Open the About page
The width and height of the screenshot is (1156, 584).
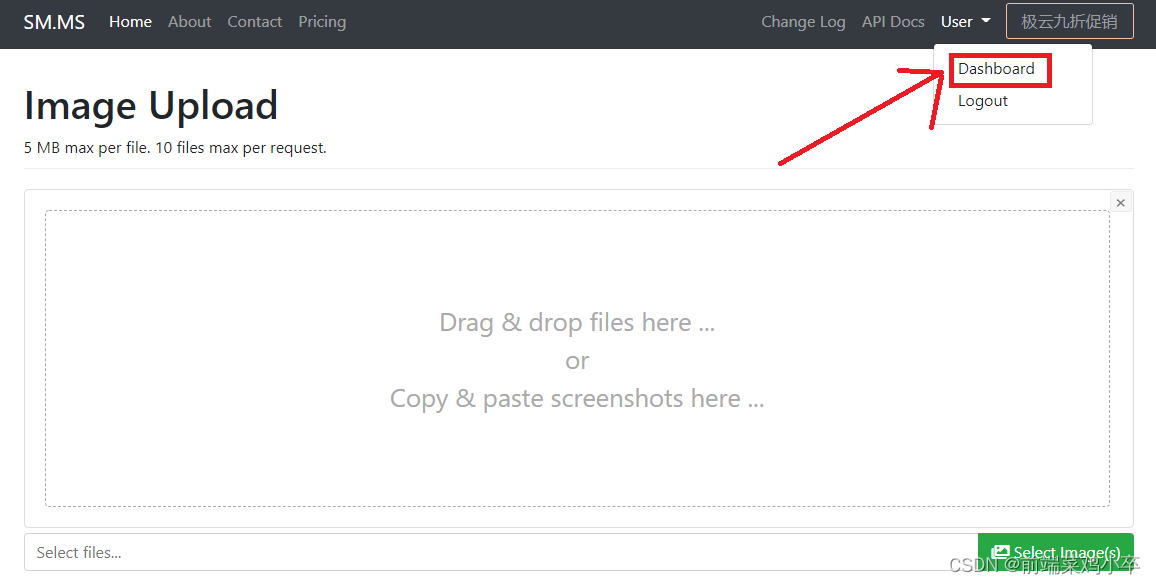point(189,22)
